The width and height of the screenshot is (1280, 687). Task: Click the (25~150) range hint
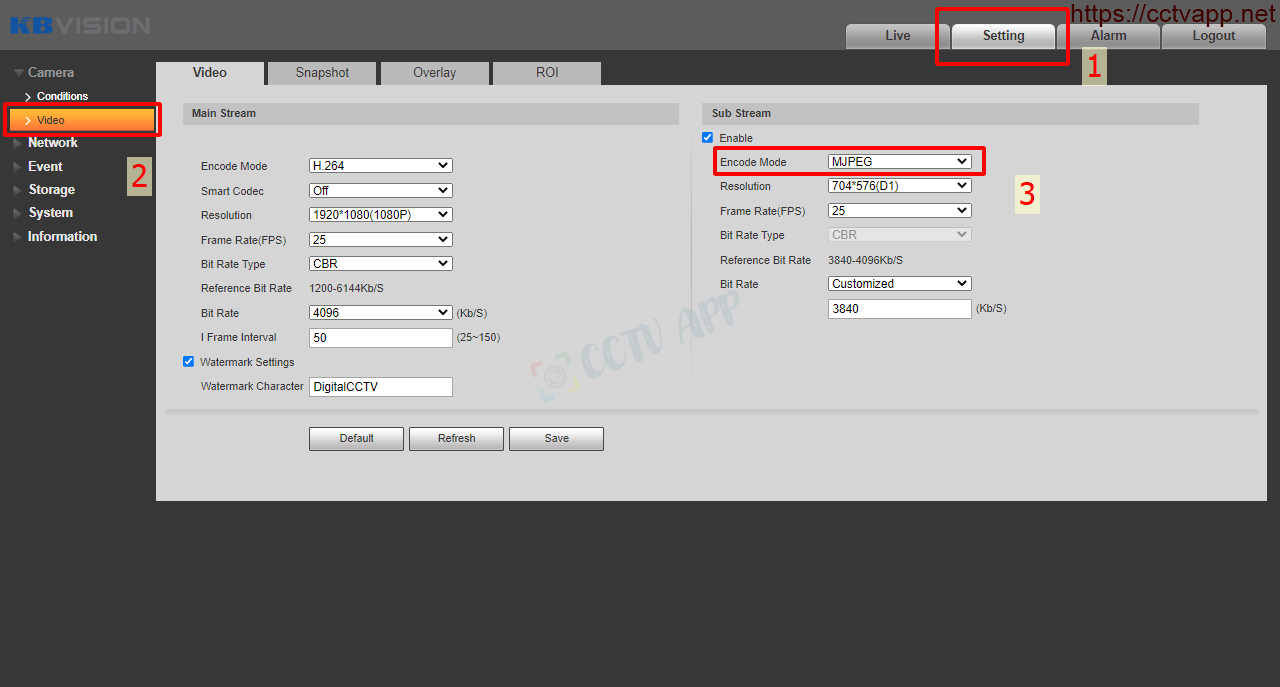pyautogui.click(x=478, y=338)
